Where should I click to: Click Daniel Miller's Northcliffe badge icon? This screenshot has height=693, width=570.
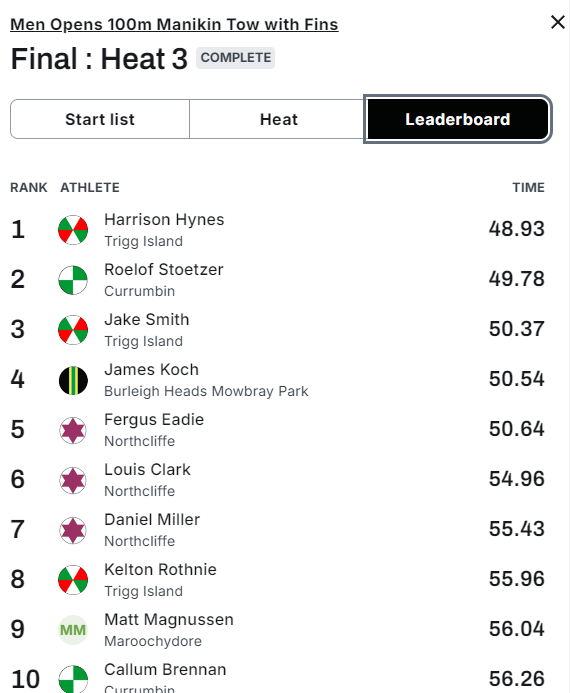click(x=73, y=530)
